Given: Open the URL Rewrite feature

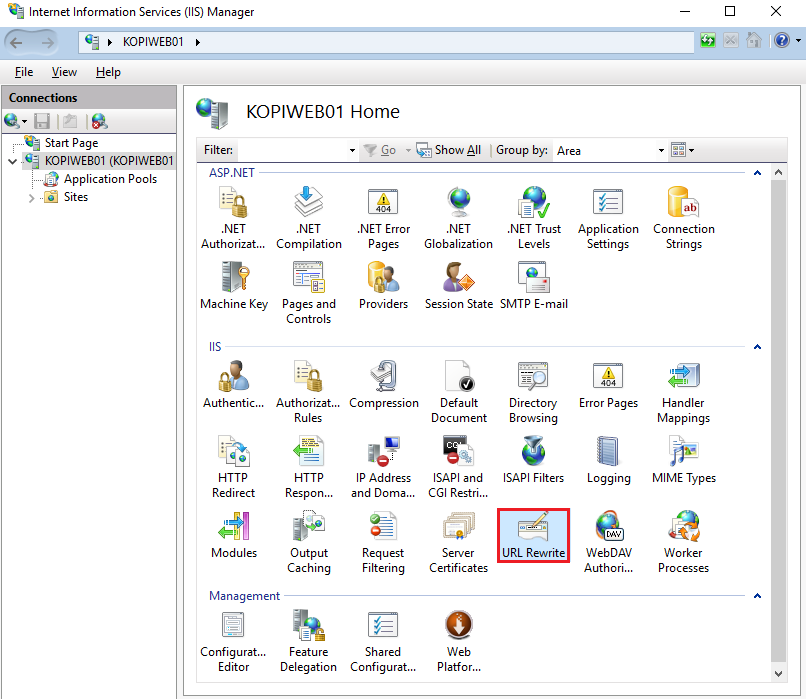Looking at the screenshot, I should (533, 535).
